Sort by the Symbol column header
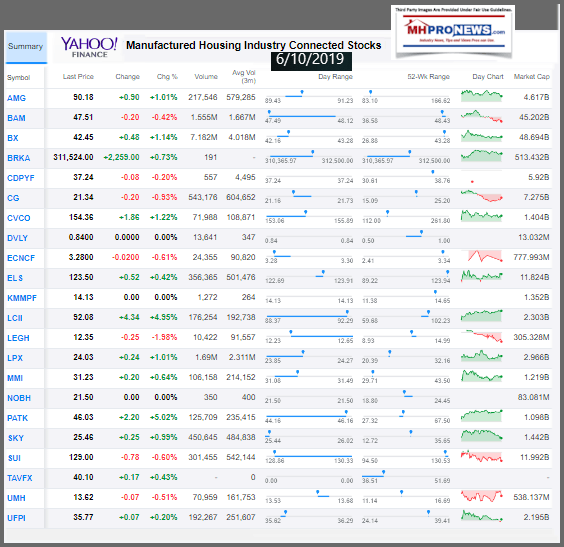 tap(18, 78)
